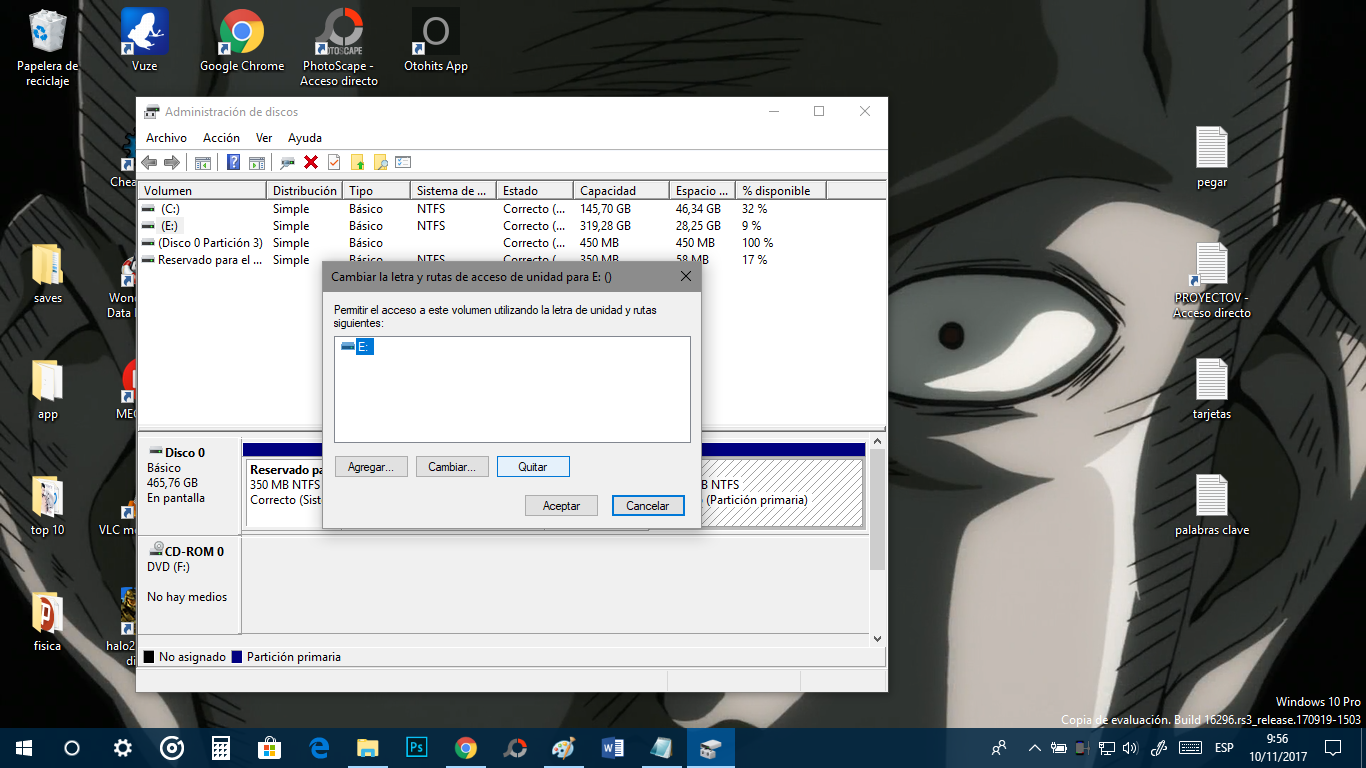Open File Explorer from the taskbar
Screen dimensions: 1366x768
point(368,748)
